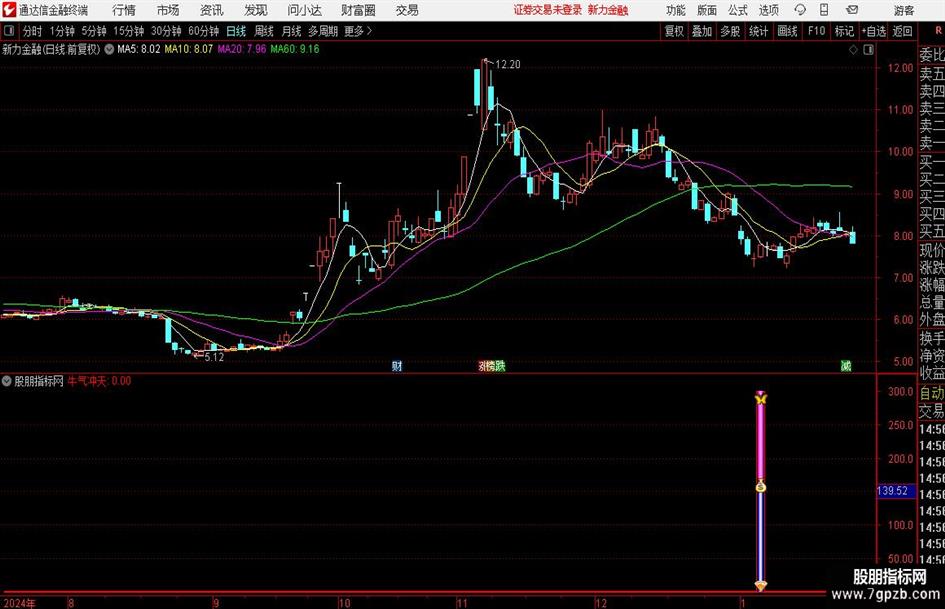Viewport: 945px width, 609px height.
Task: Click the diamond icon at chart top-right
Action: pos(853,50)
